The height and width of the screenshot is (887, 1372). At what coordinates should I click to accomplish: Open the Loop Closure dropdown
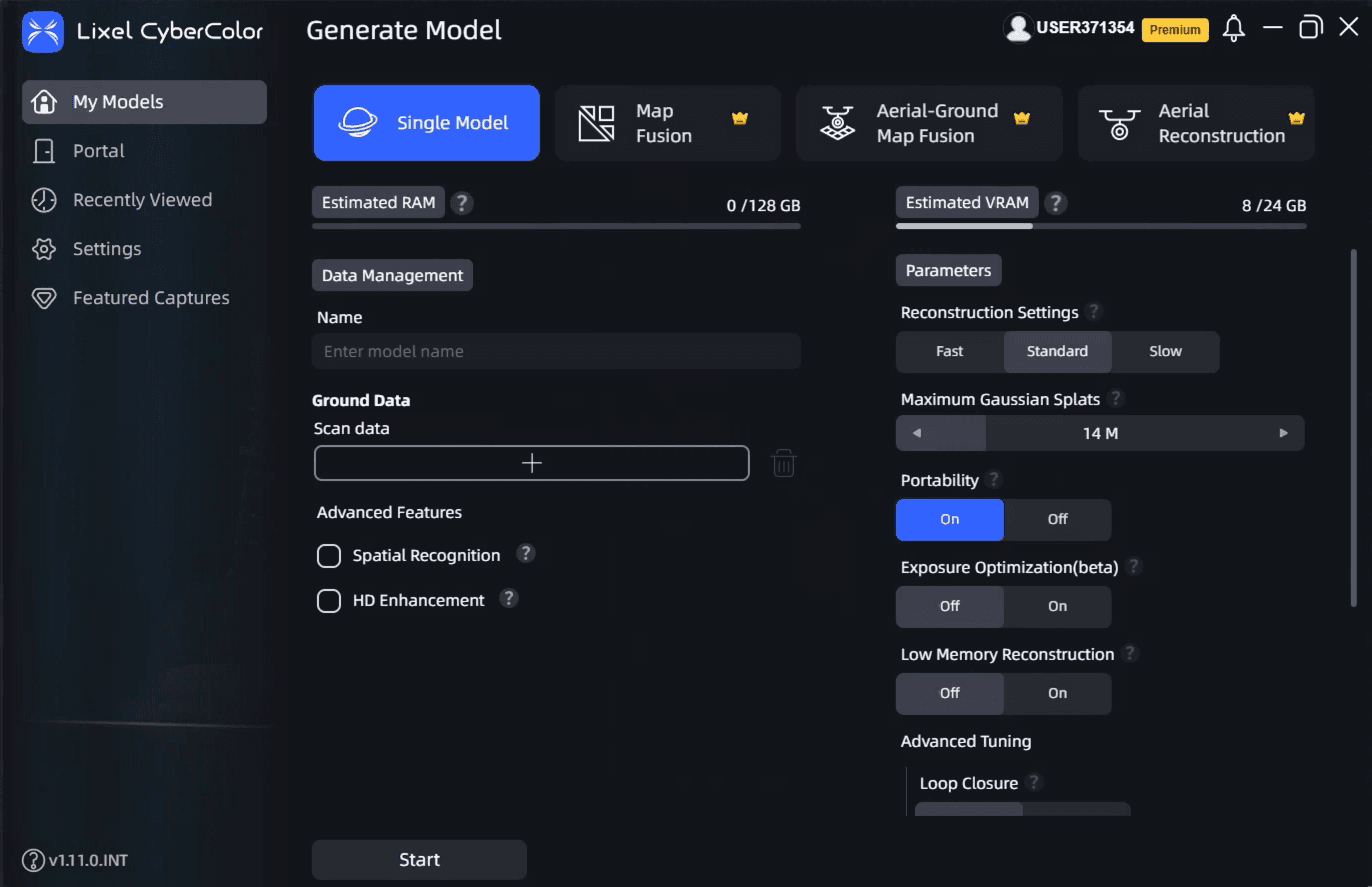(x=1022, y=810)
